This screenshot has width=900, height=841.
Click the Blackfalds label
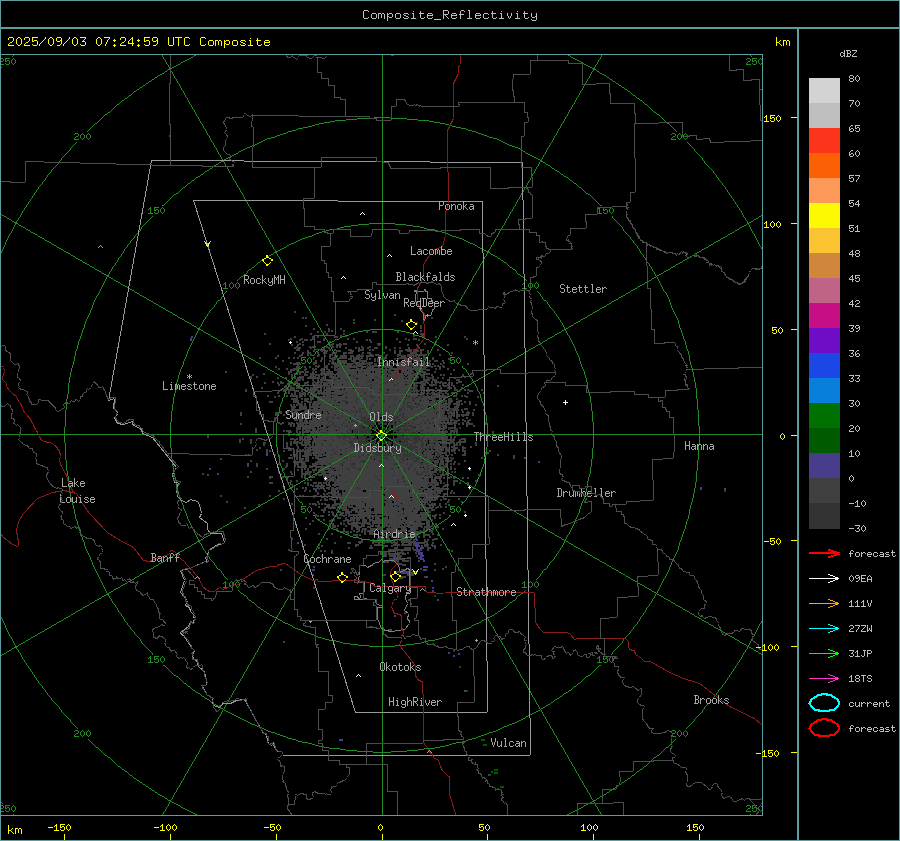coord(425,277)
